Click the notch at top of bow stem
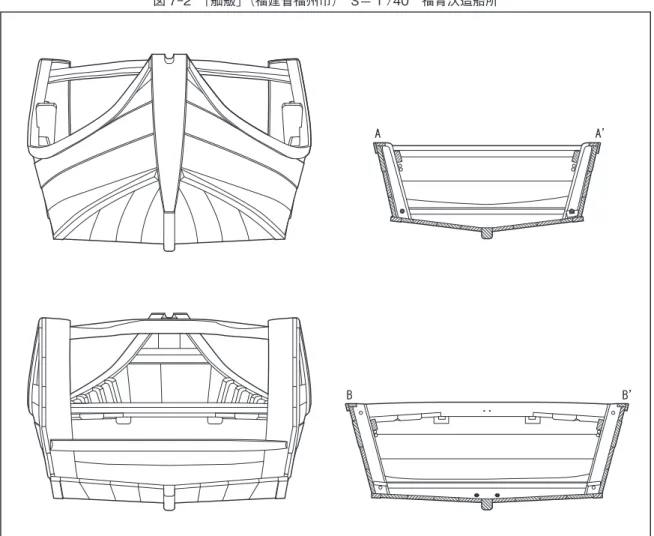The image size is (654, 536). (x=169, y=59)
